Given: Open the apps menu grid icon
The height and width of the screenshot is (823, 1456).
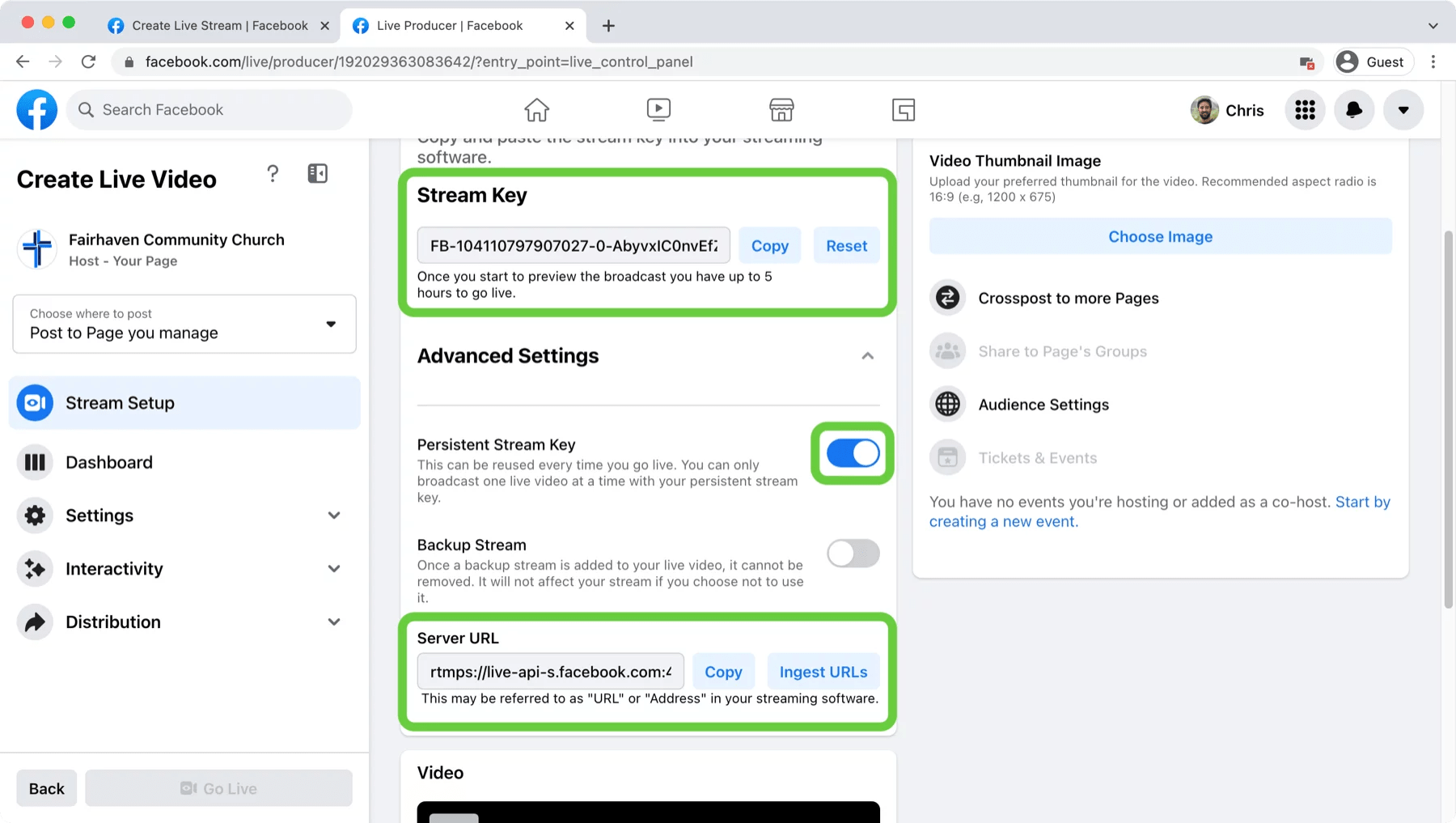Looking at the screenshot, I should [x=1304, y=109].
